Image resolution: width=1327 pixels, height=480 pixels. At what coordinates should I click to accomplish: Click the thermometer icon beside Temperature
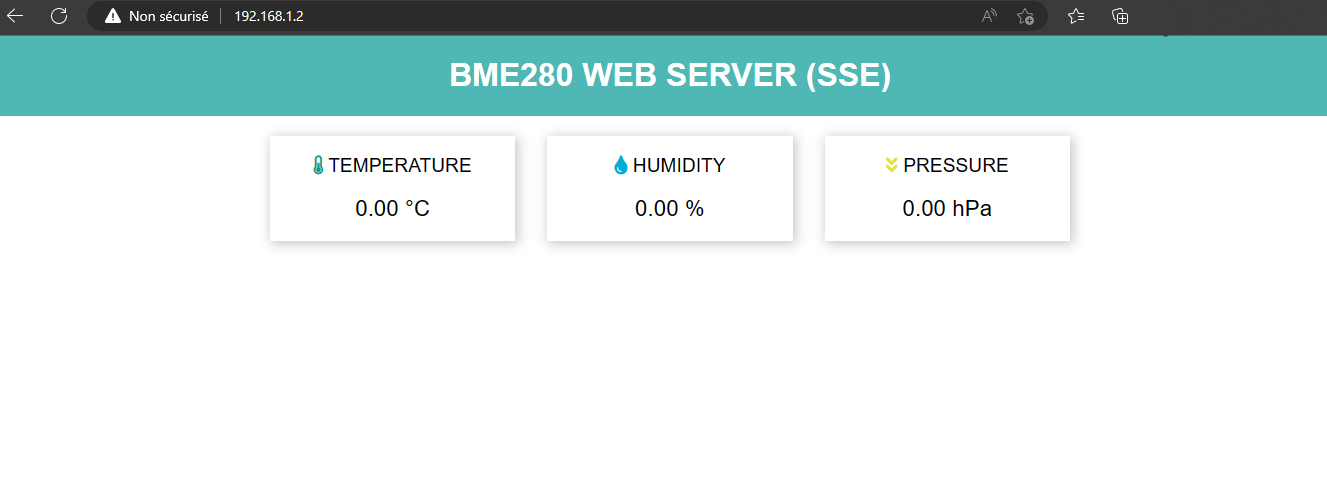[x=318, y=166]
